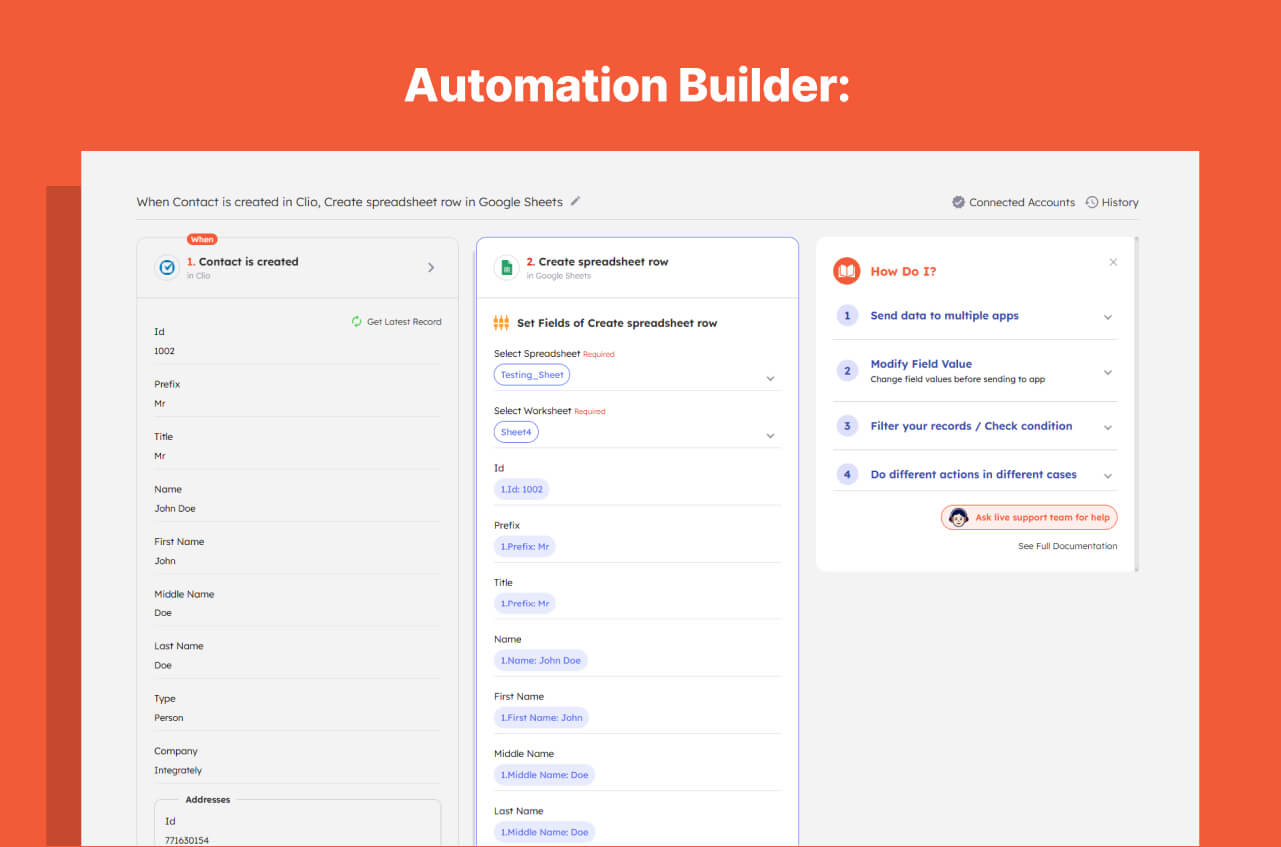Expand the Contact is created step arrow
Viewport: 1281px width, 847px height.
pos(431,267)
